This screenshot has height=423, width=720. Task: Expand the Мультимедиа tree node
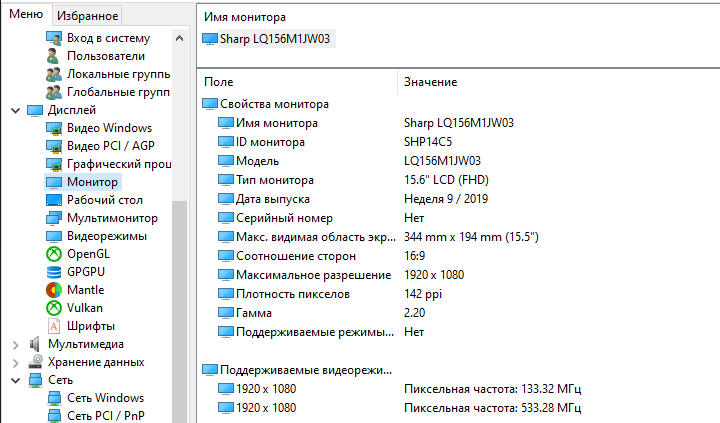pyautogui.click(x=15, y=344)
